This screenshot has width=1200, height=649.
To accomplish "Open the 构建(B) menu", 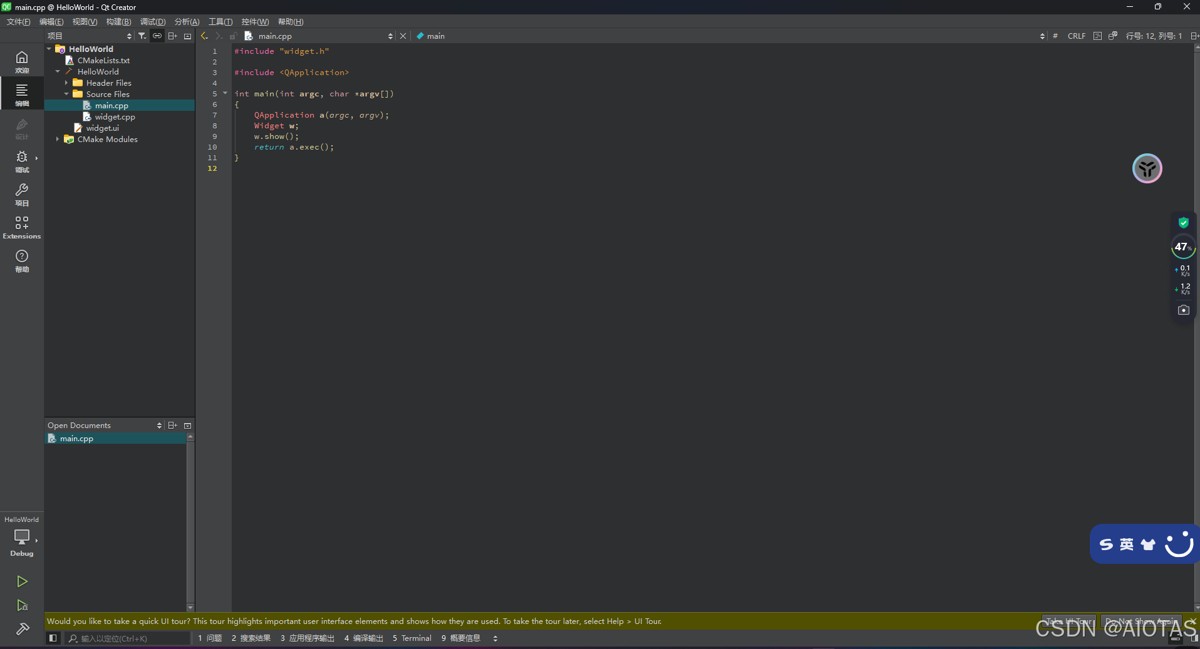I will click(118, 21).
